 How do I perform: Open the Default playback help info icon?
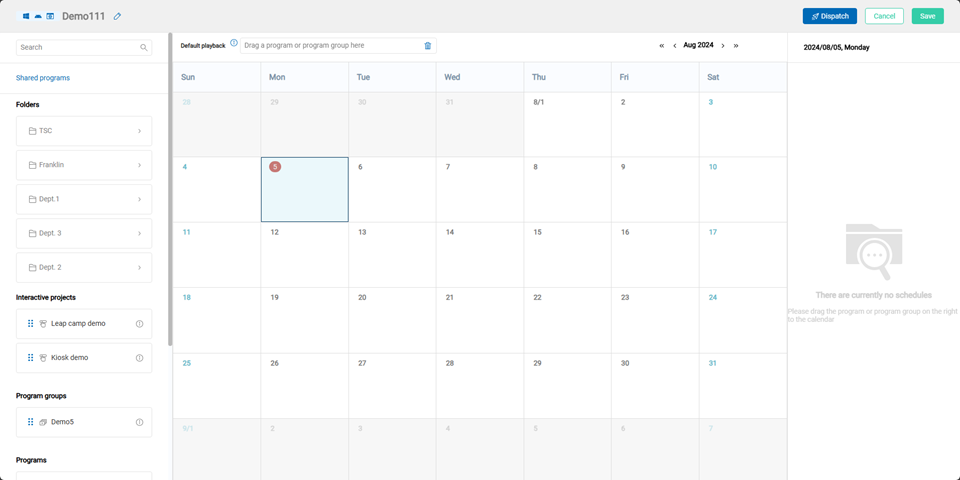[234, 44]
